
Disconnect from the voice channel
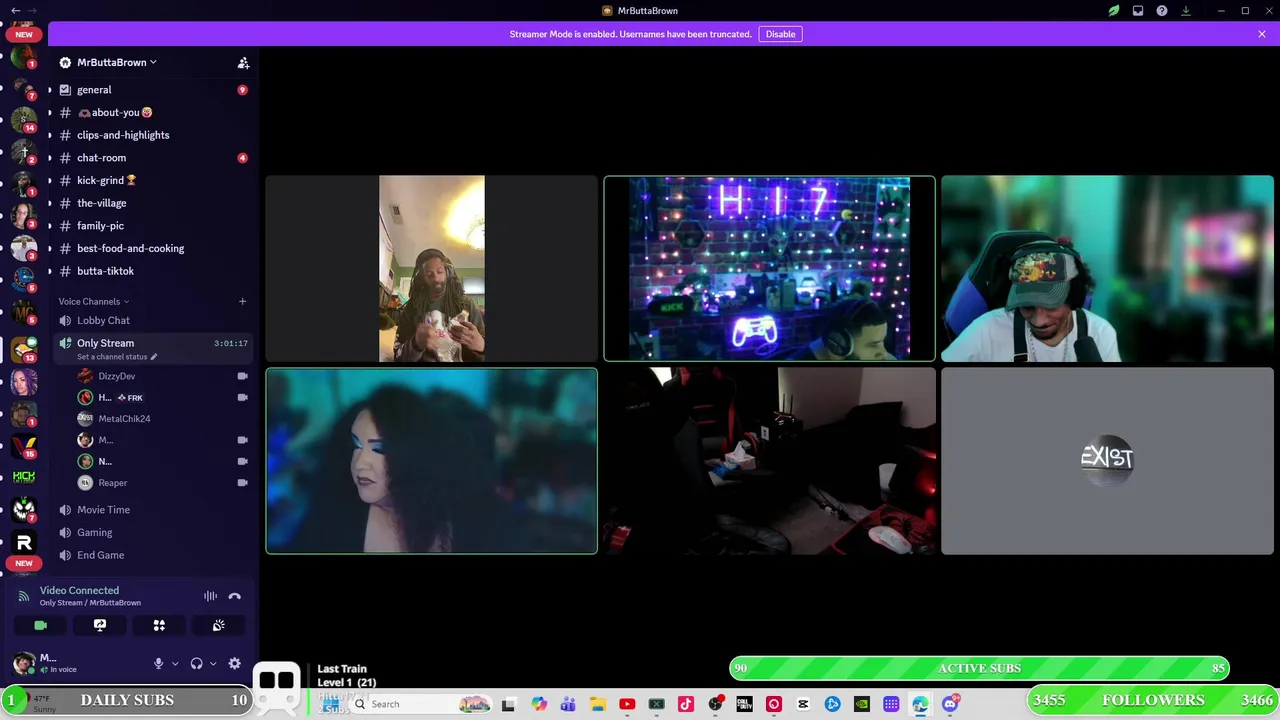click(x=234, y=596)
